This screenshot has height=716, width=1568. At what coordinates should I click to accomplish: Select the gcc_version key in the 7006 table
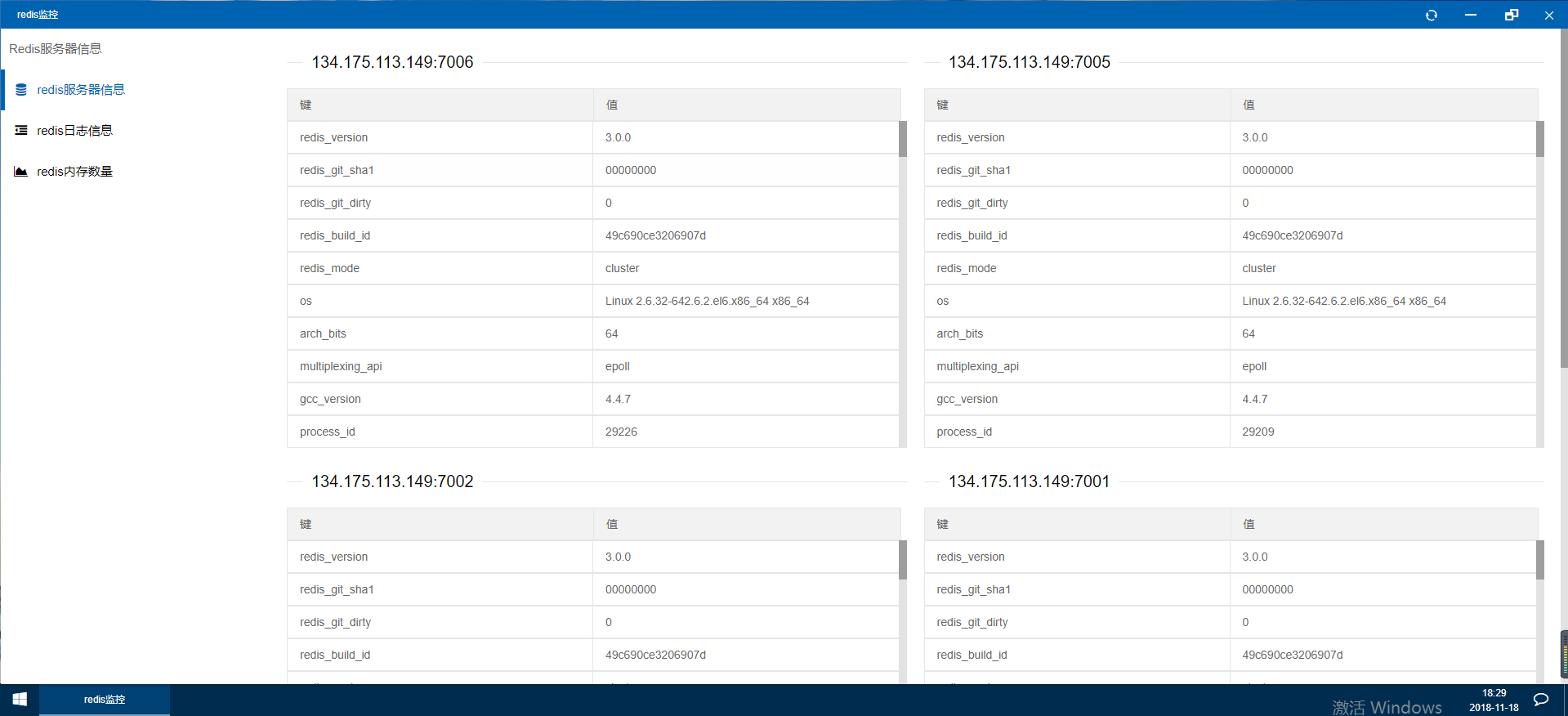330,399
